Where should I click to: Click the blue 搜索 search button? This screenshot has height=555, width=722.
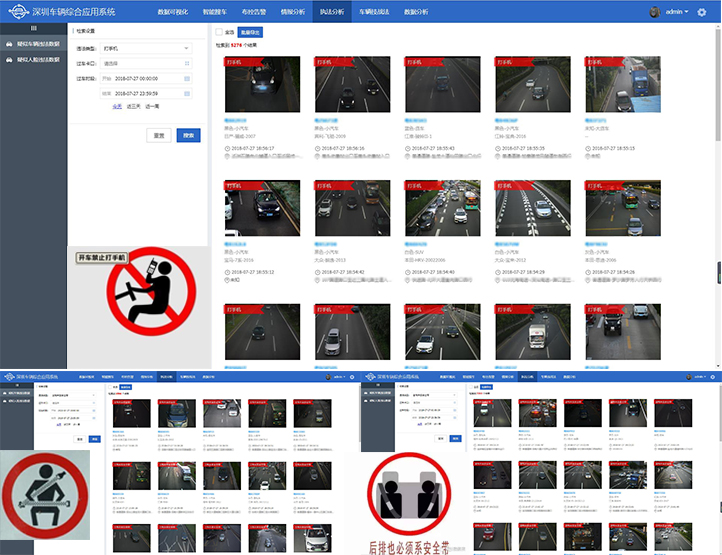[x=188, y=135]
